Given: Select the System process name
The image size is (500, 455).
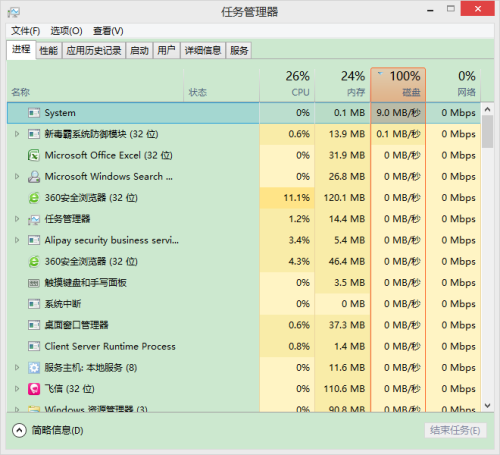Looking at the screenshot, I should 60,113.
